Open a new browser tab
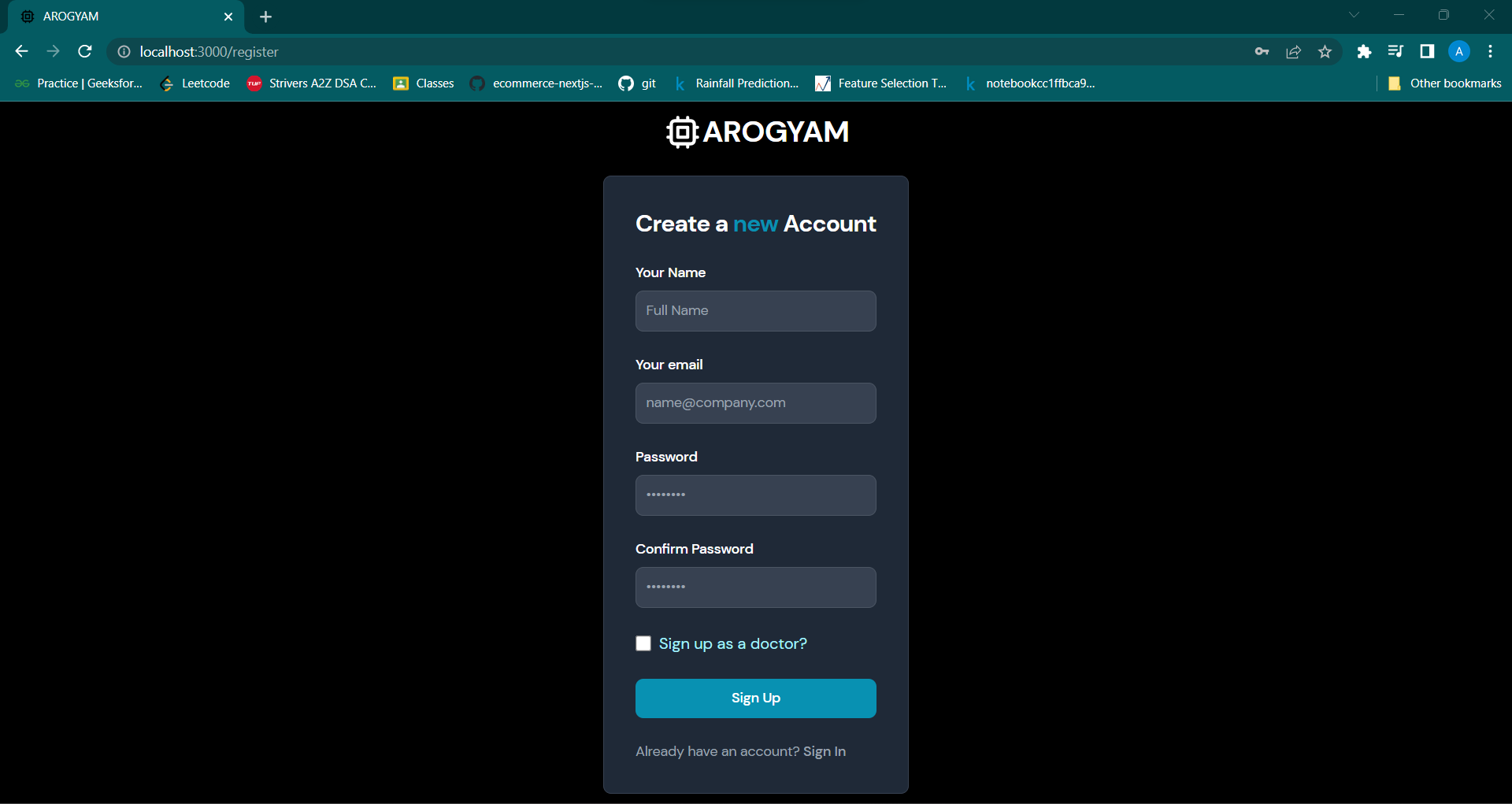 click(x=265, y=16)
